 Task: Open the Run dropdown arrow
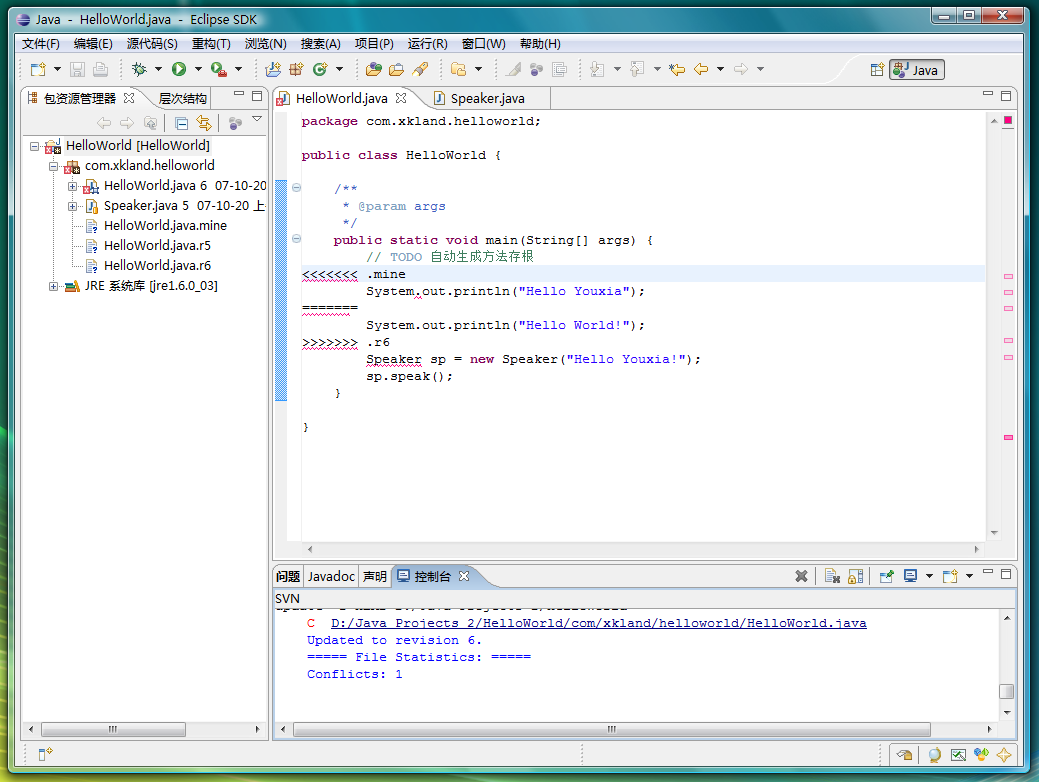(x=198, y=69)
